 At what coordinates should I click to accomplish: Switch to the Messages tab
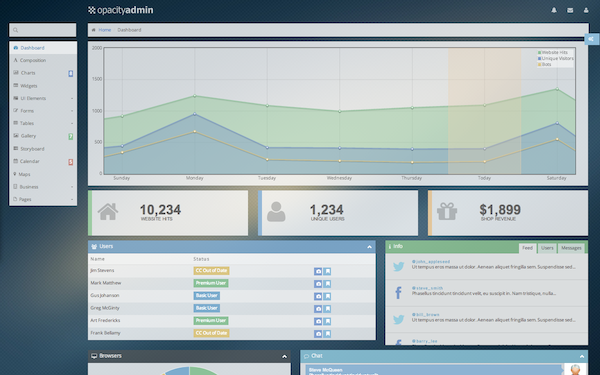pos(571,248)
